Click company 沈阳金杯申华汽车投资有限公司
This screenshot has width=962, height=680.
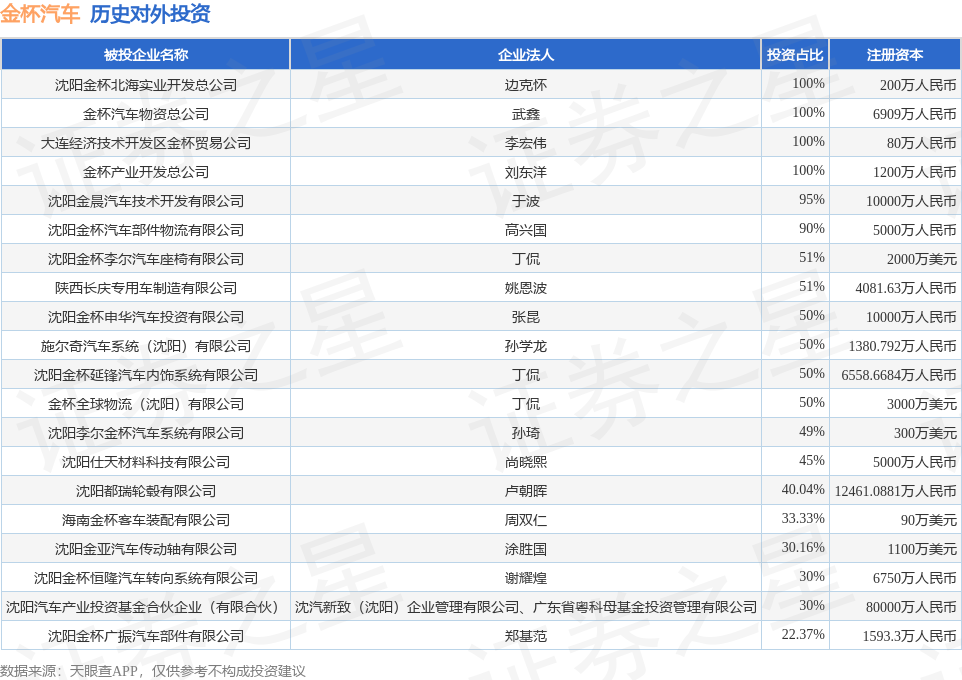pos(146,317)
